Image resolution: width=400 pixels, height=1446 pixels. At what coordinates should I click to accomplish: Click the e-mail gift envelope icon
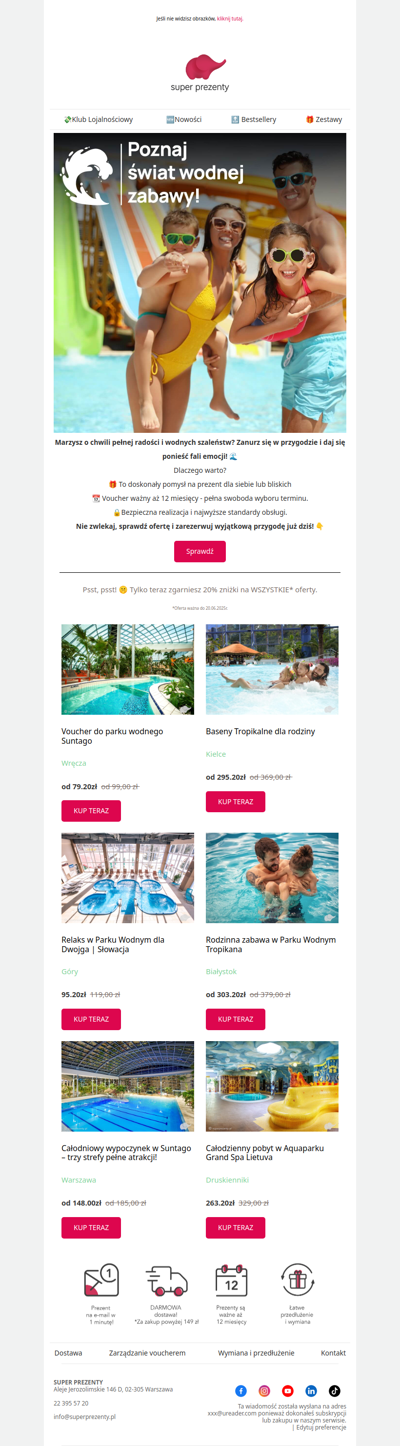click(101, 1280)
